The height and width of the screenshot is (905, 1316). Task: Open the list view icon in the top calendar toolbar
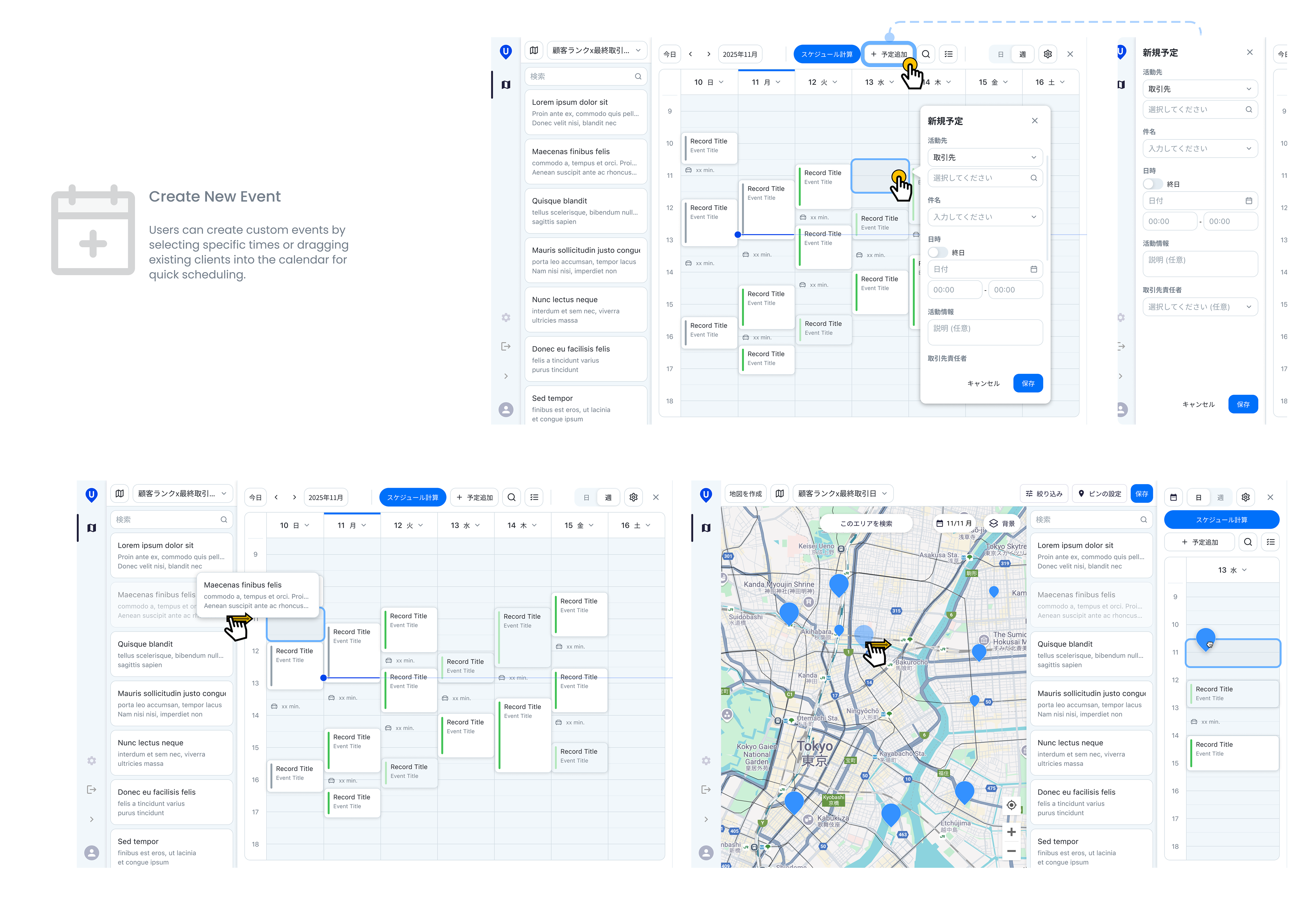949,54
